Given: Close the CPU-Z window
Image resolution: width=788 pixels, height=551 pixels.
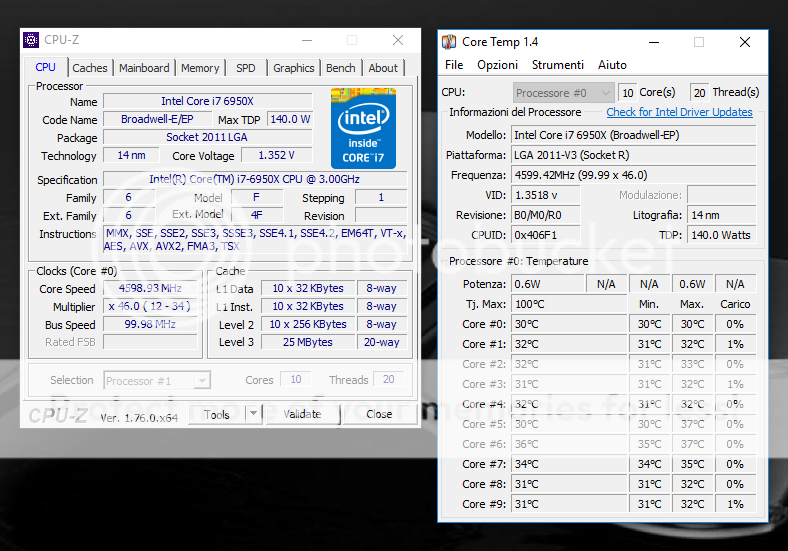Looking at the screenshot, I should [x=398, y=40].
